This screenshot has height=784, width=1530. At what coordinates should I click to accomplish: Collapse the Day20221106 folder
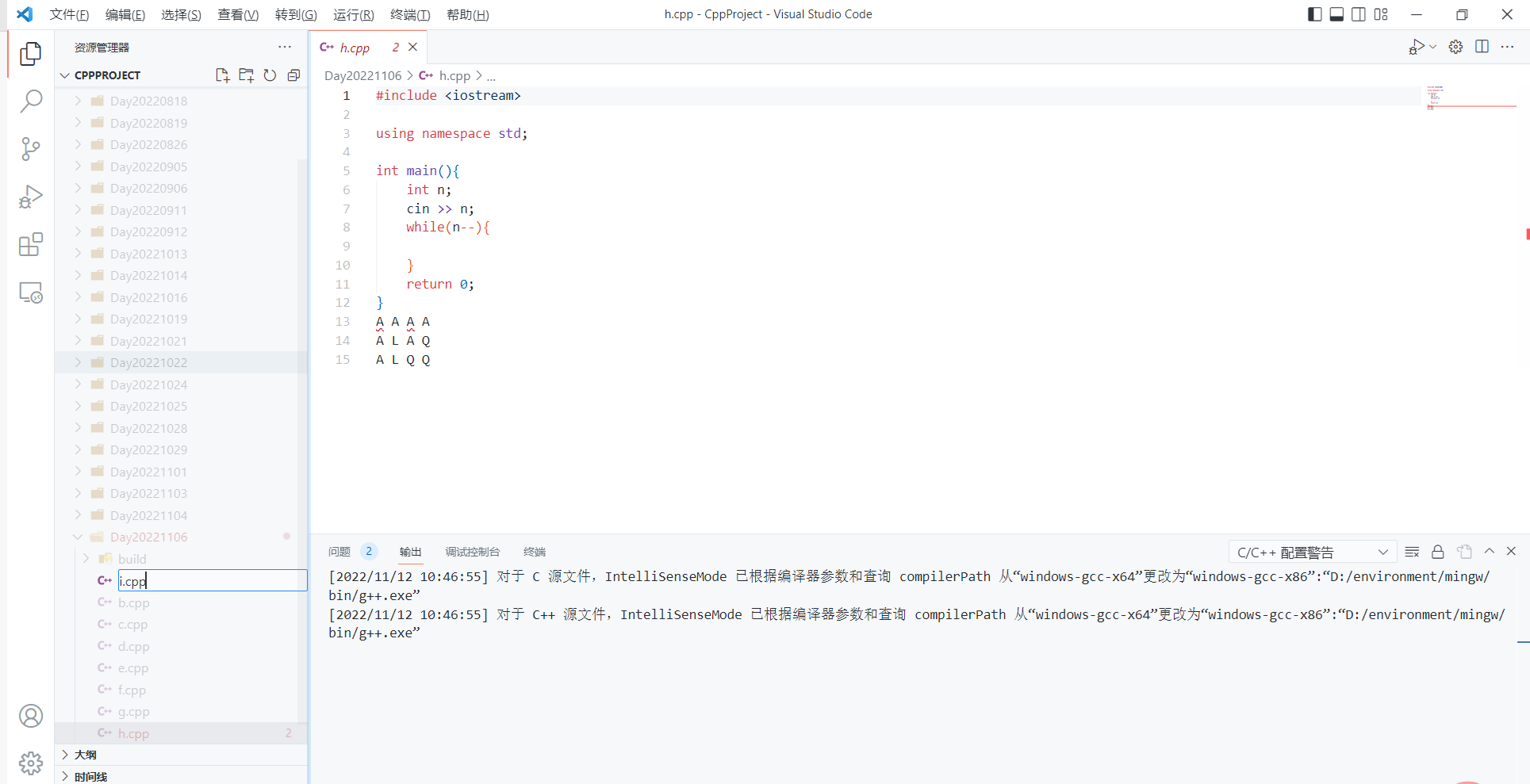tap(181, 537)
